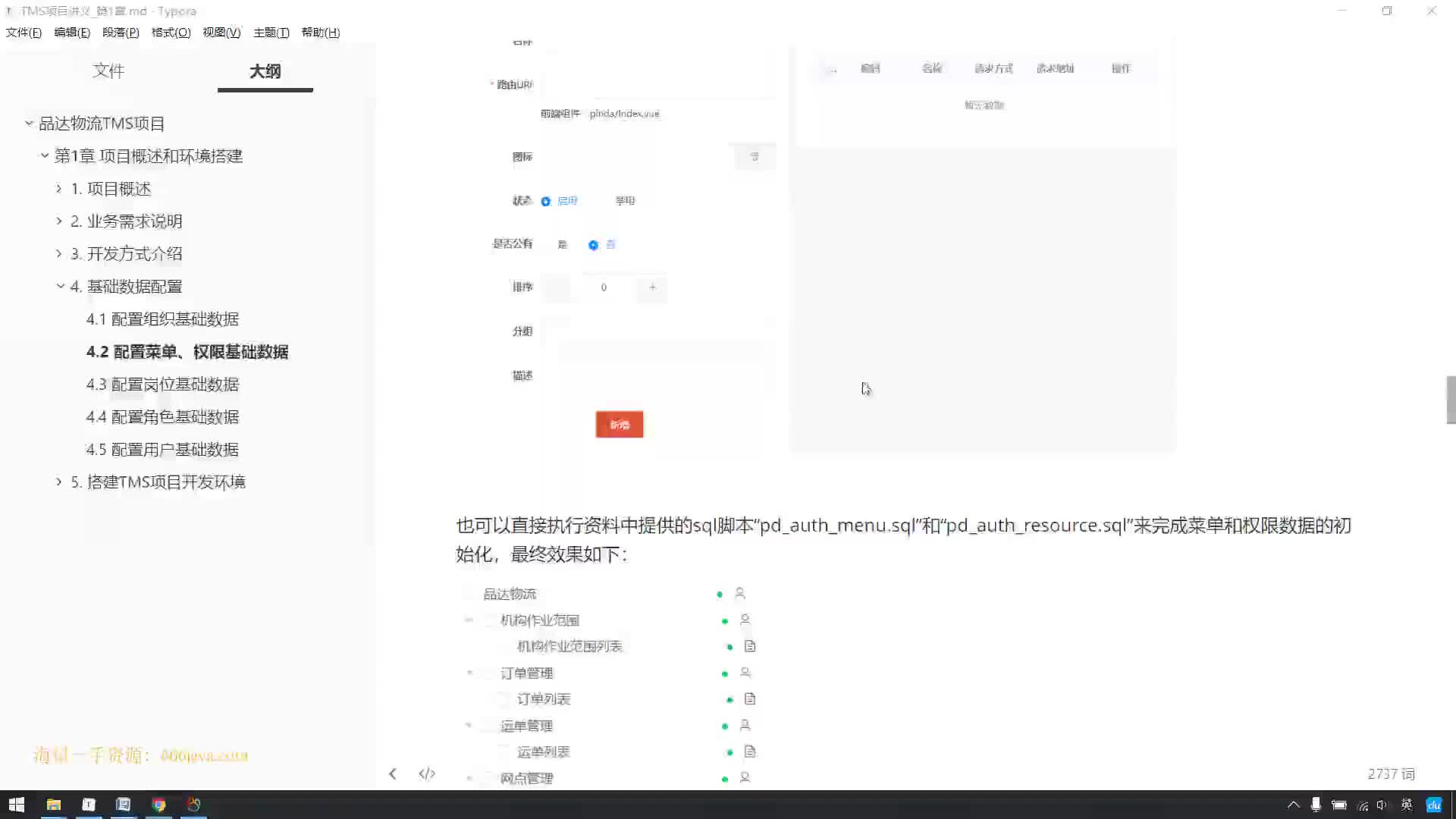The image size is (1456, 819).
Task: Select the 是否公有 否 radio button
Action: 593,245
